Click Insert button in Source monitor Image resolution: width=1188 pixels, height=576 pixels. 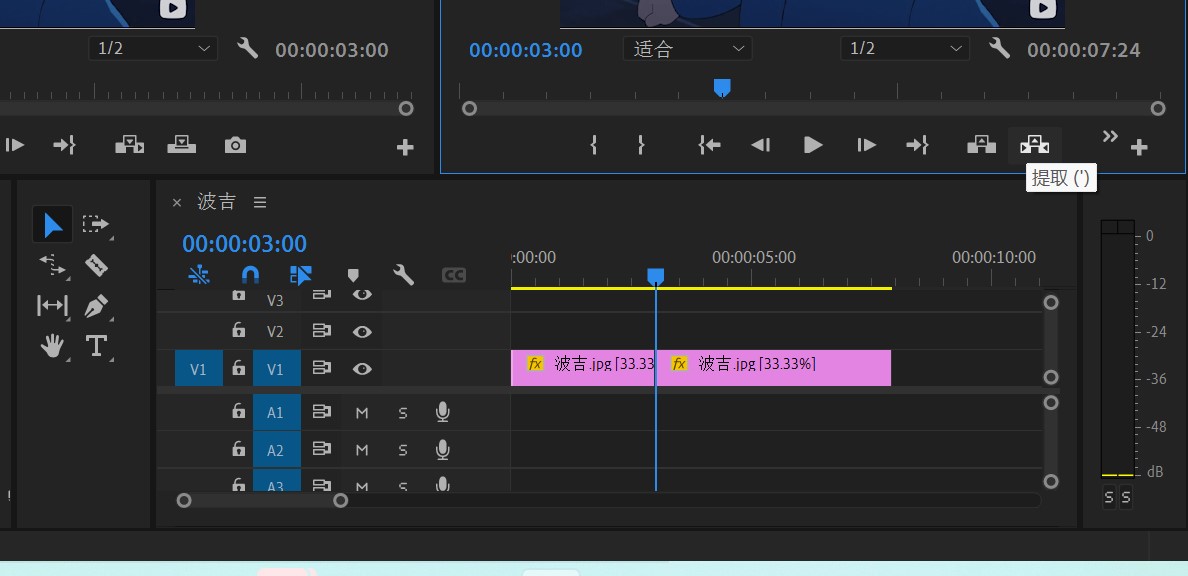click(130, 145)
